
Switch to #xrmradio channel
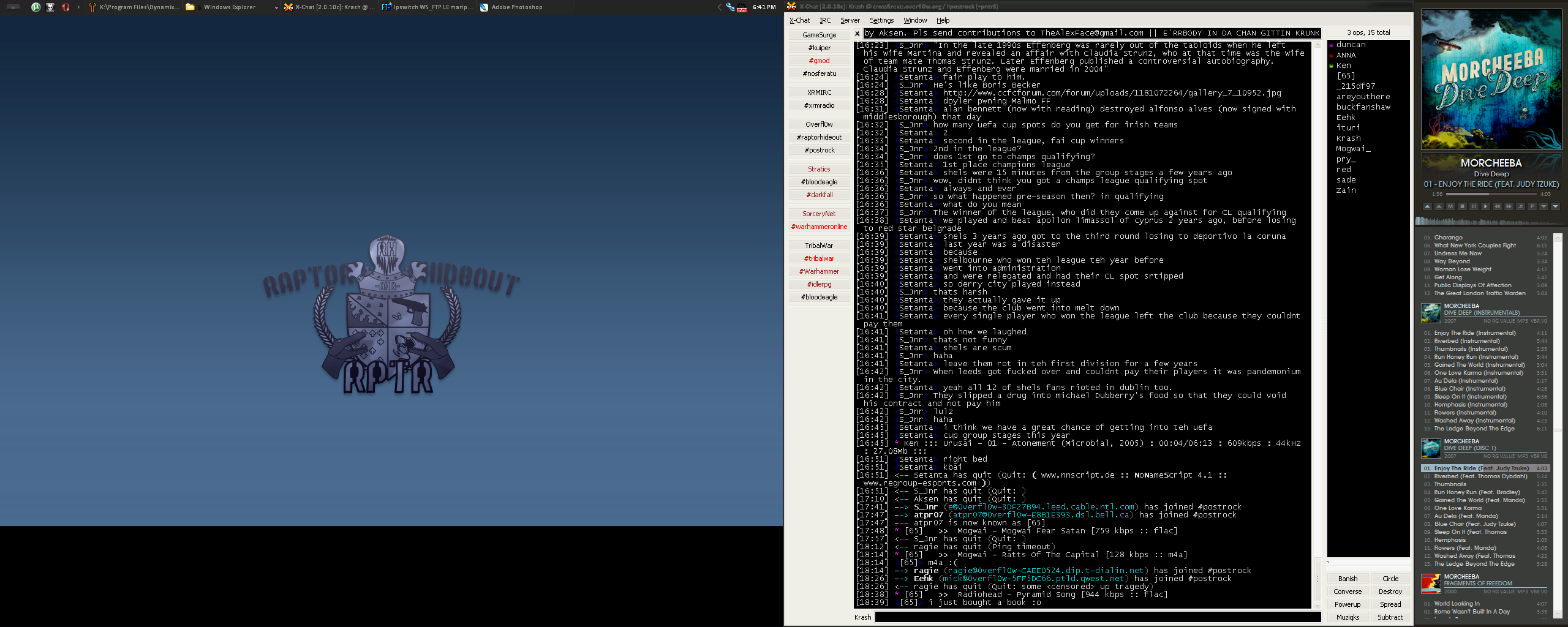click(819, 105)
